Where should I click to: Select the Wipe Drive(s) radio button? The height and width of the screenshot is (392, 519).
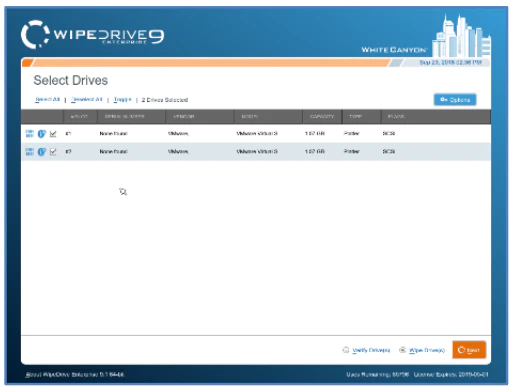coord(402,350)
